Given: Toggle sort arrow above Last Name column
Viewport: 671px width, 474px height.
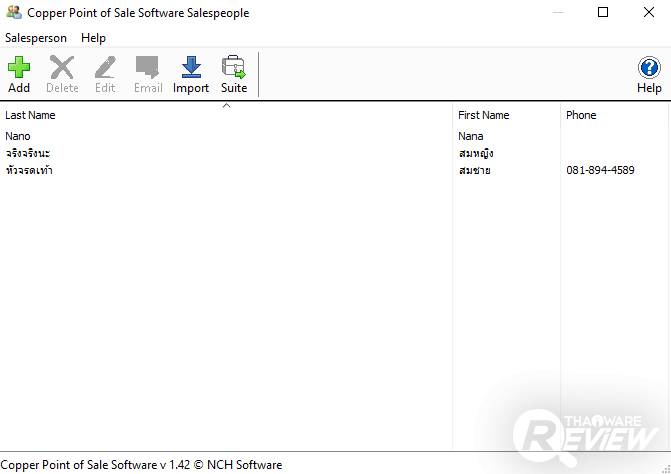Looking at the screenshot, I should tap(226, 106).
